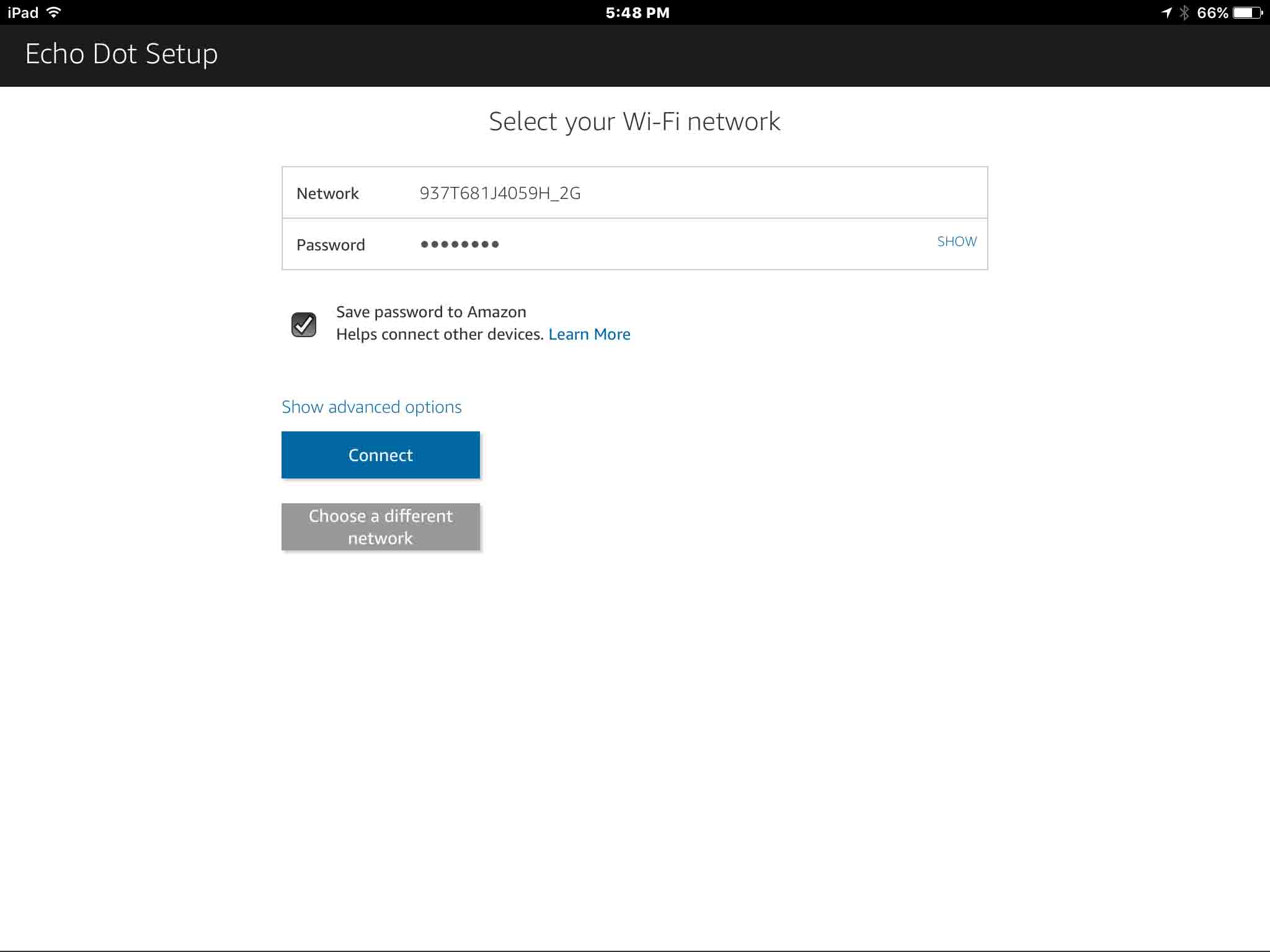Choose a different network button
Viewport: 1270px width, 952px height.
[x=380, y=527]
